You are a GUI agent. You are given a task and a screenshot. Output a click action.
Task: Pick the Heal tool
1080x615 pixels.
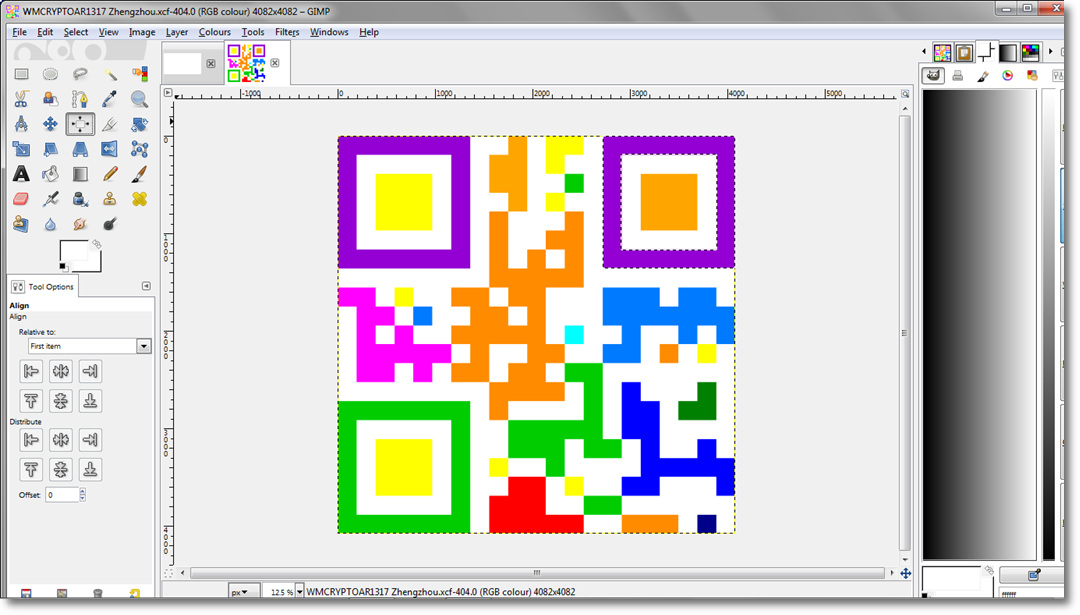pyautogui.click(x=140, y=199)
